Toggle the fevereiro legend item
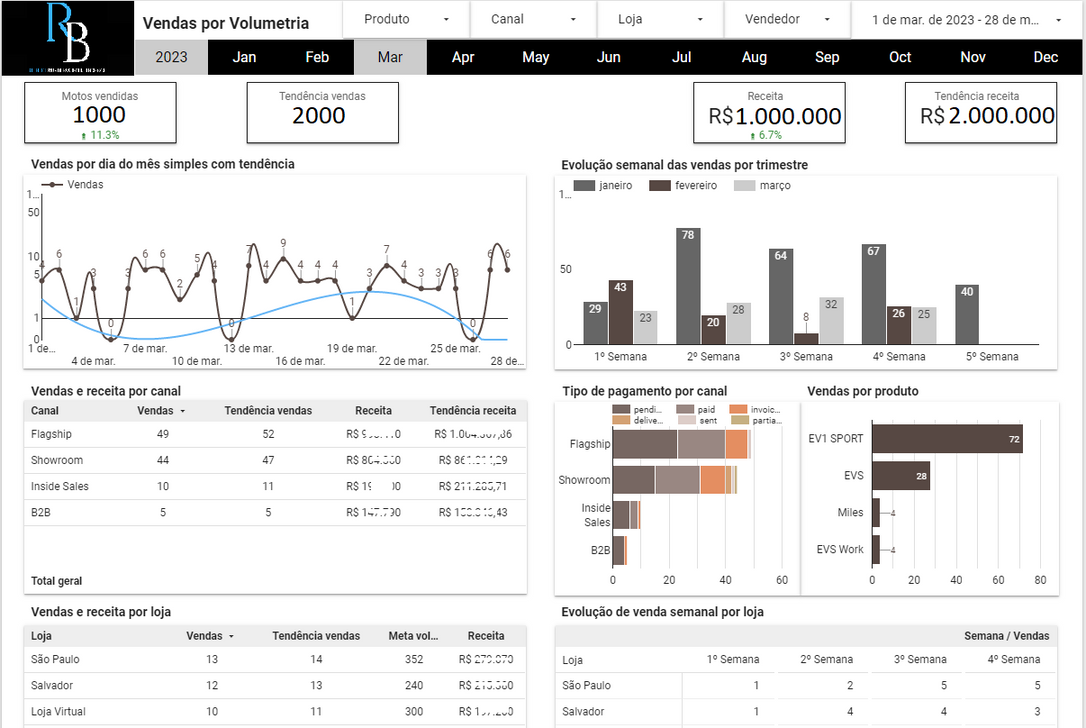 [x=684, y=186]
